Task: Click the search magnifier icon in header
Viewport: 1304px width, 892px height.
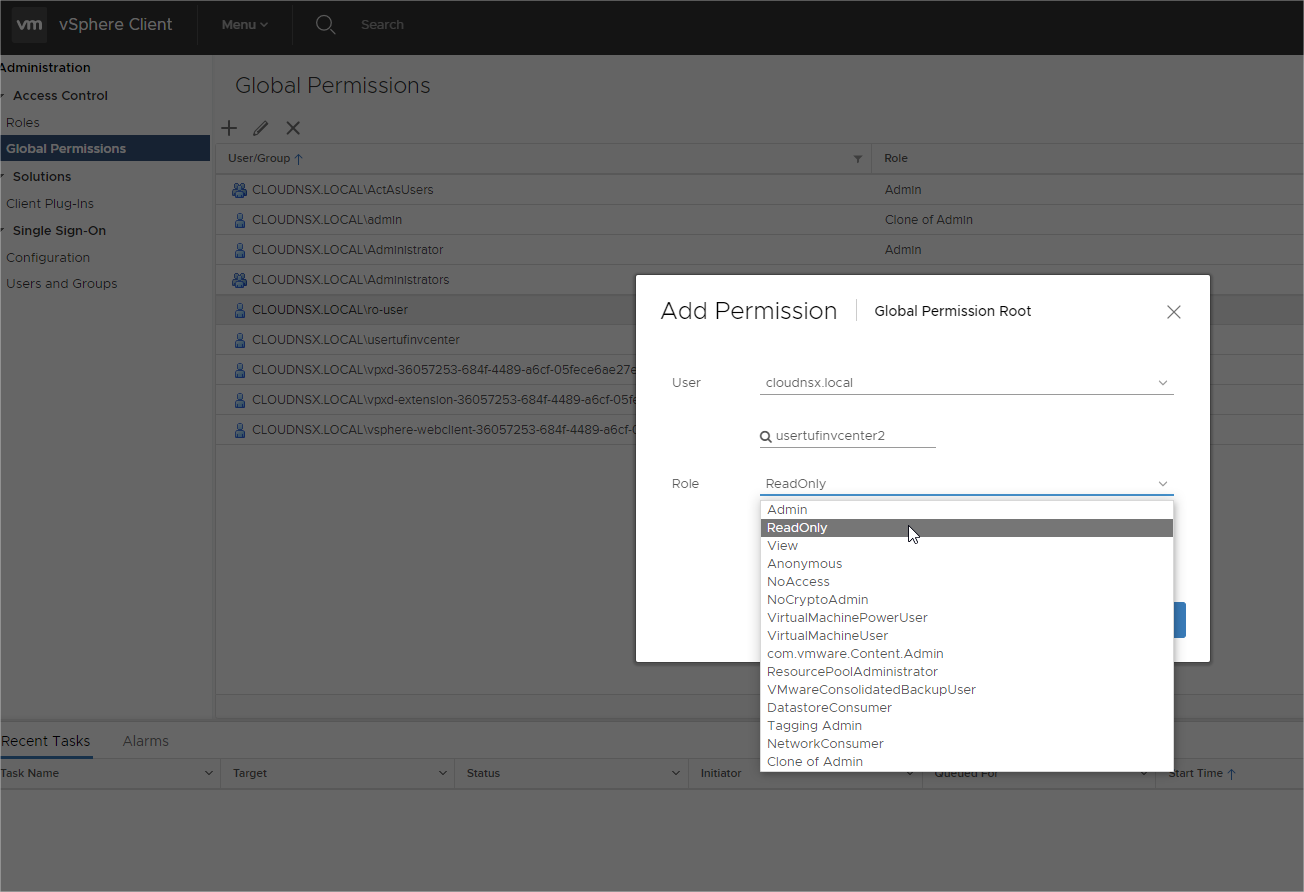Action: click(x=326, y=25)
